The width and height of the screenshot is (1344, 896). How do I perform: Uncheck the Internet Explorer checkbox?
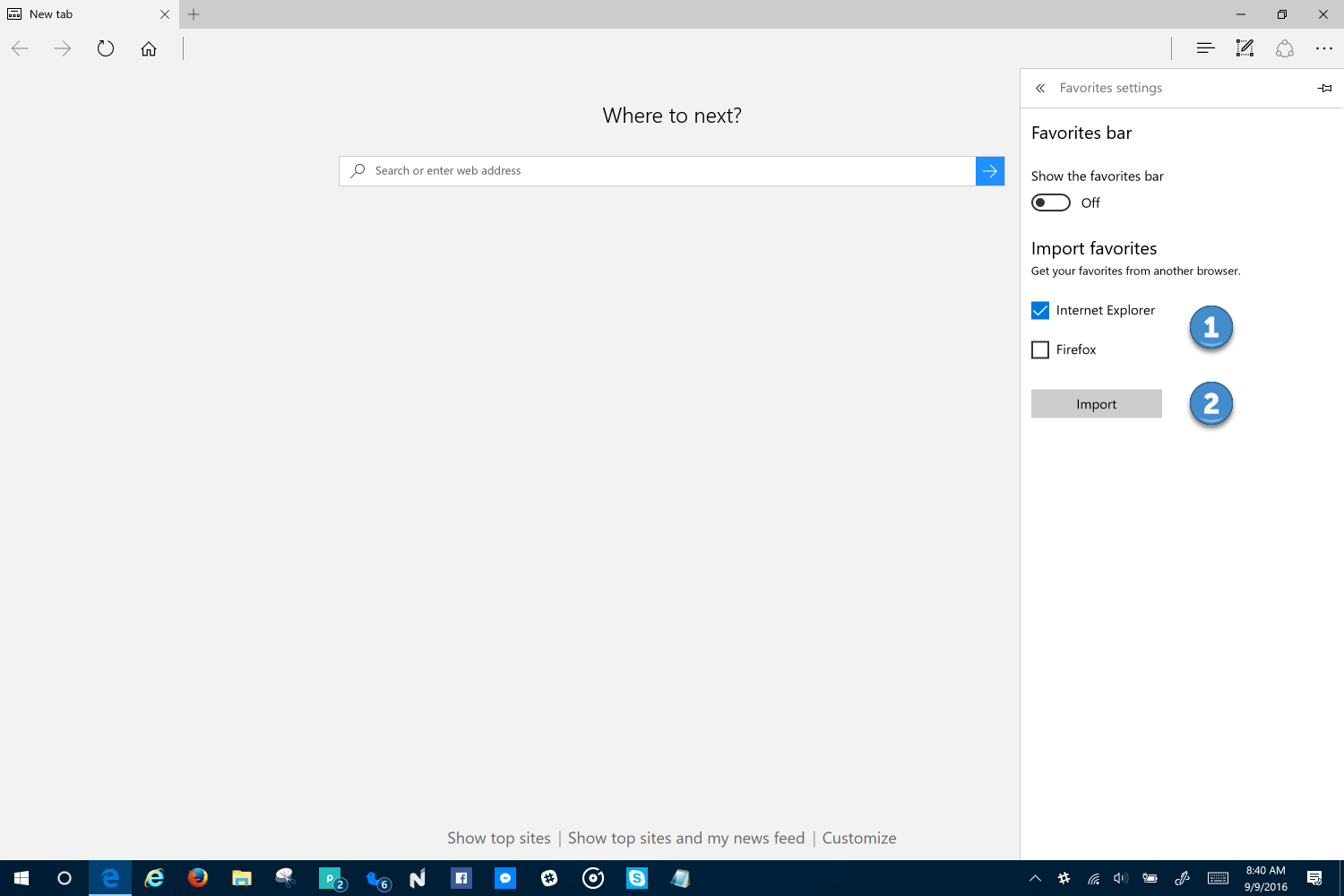point(1040,310)
